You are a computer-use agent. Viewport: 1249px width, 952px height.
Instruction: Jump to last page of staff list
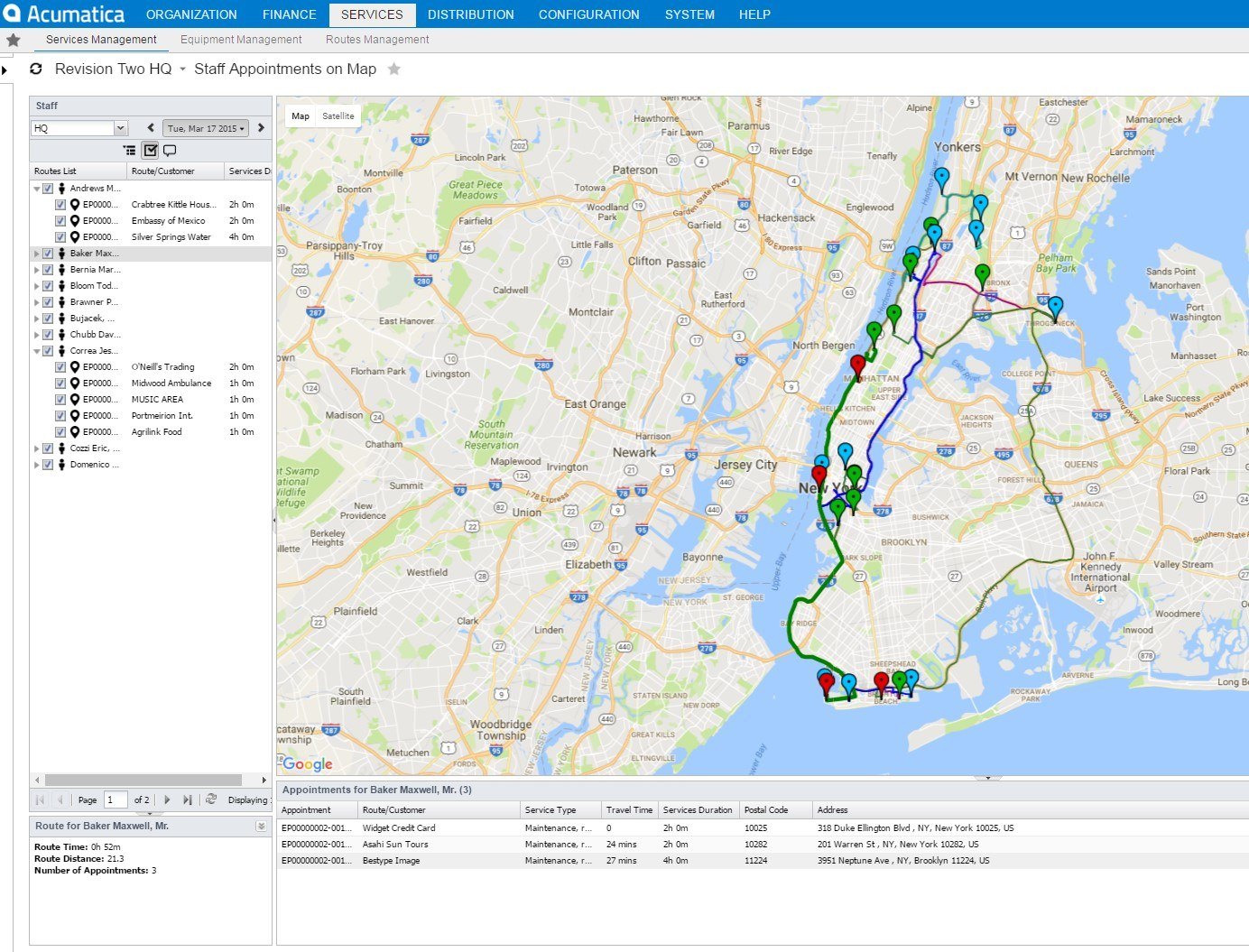point(187,799)
